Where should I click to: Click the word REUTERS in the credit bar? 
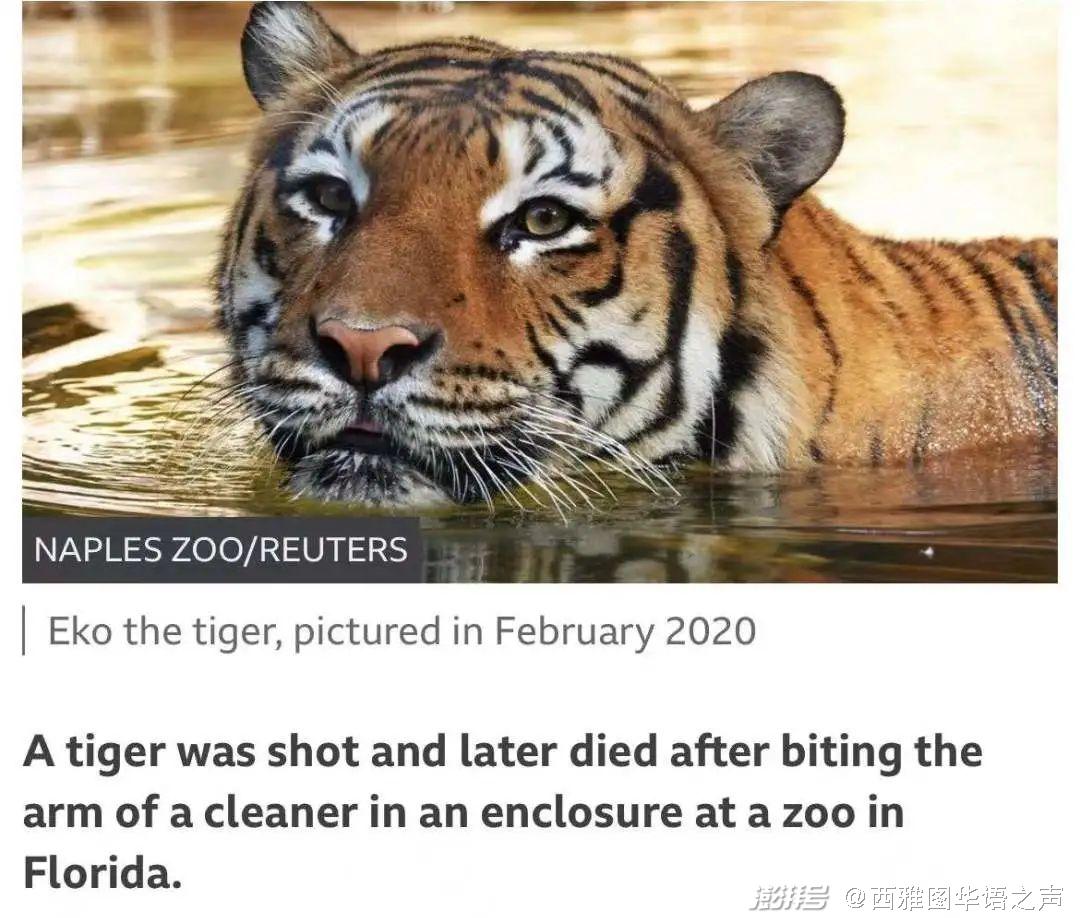click(333, 550)
